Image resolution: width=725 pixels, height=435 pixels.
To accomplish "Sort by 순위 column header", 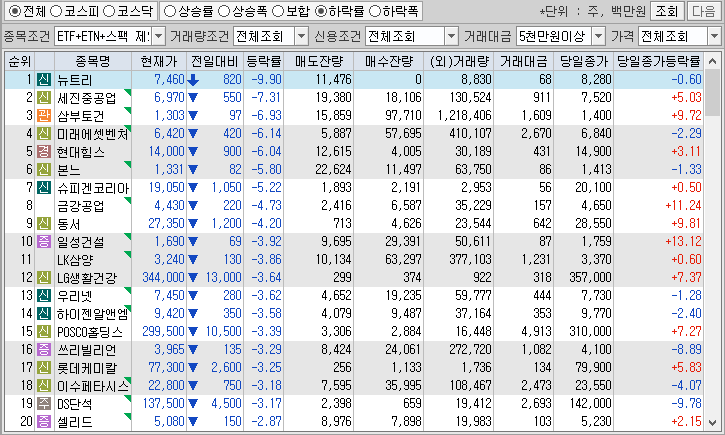I will pyautogui.click(x=20, y=61).
